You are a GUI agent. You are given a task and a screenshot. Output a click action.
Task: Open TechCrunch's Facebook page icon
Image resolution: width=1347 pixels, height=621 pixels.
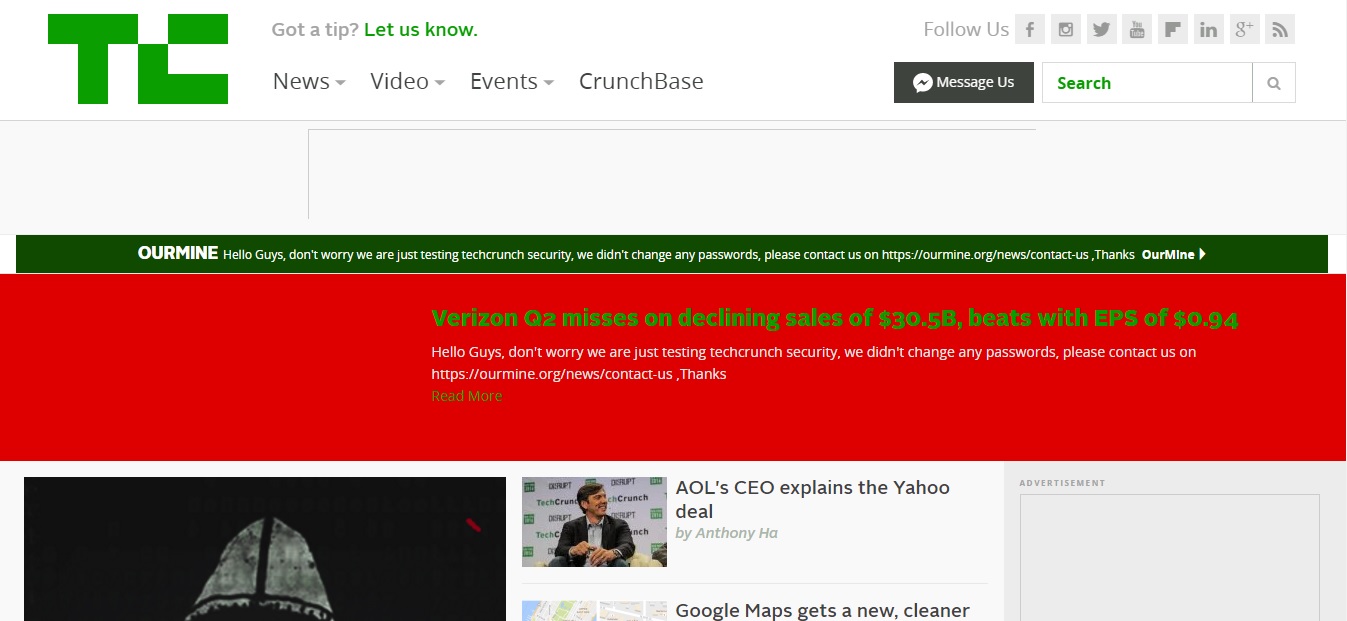tap(1030, 30)
